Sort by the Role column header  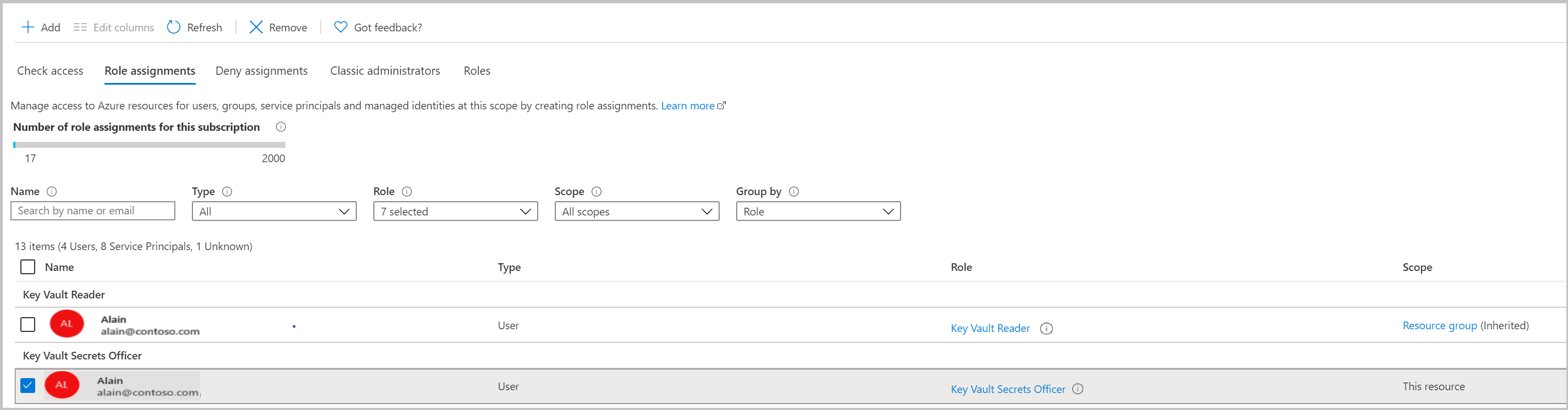961,267
